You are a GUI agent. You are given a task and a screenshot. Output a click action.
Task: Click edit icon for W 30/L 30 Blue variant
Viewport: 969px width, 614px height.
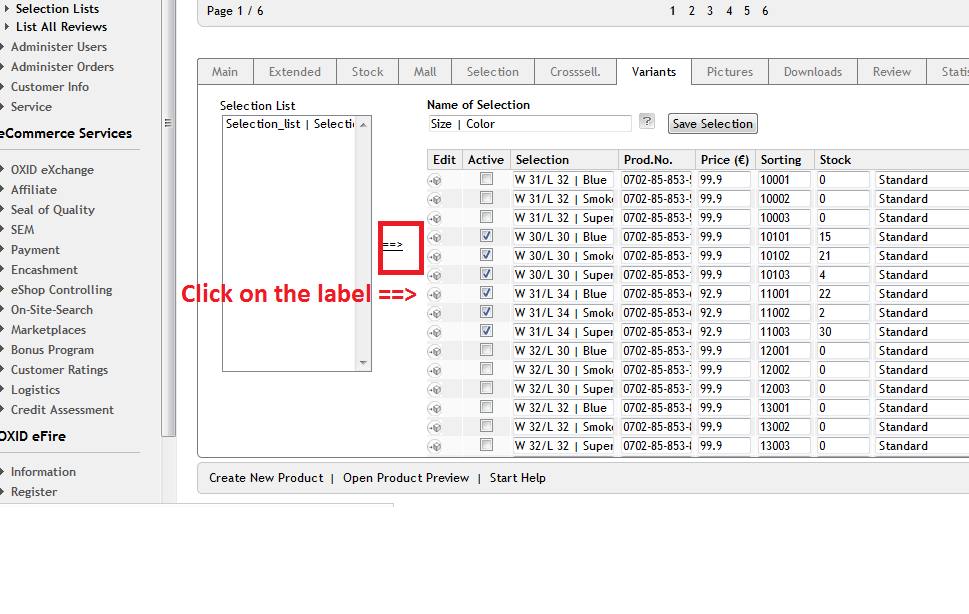tap(435, 237)
